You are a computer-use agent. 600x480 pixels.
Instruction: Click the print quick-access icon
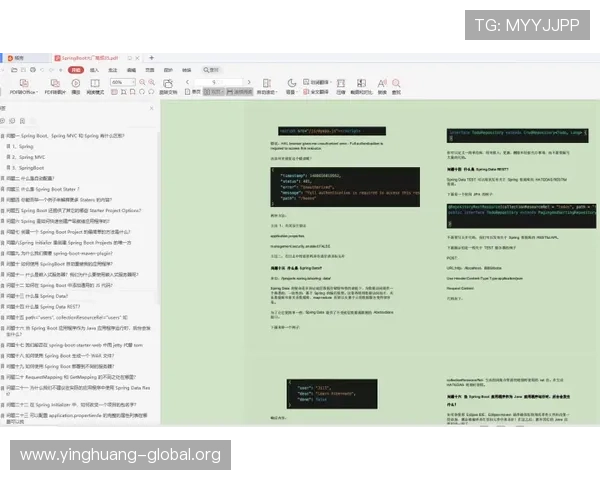click(33, 70)
